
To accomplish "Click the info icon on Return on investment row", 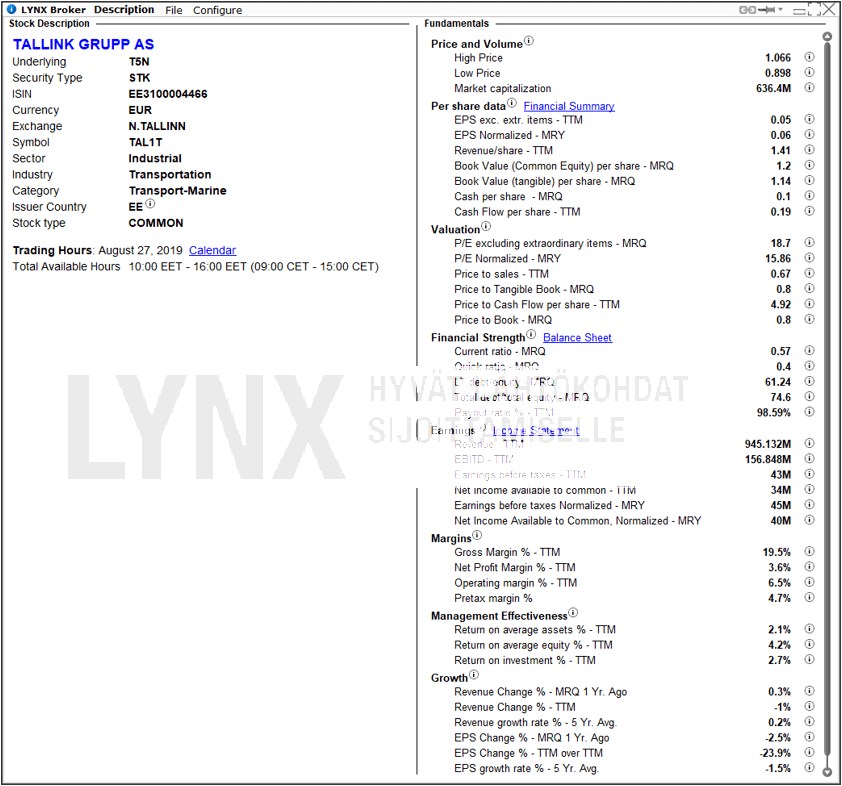I will [x=809, y=660].
